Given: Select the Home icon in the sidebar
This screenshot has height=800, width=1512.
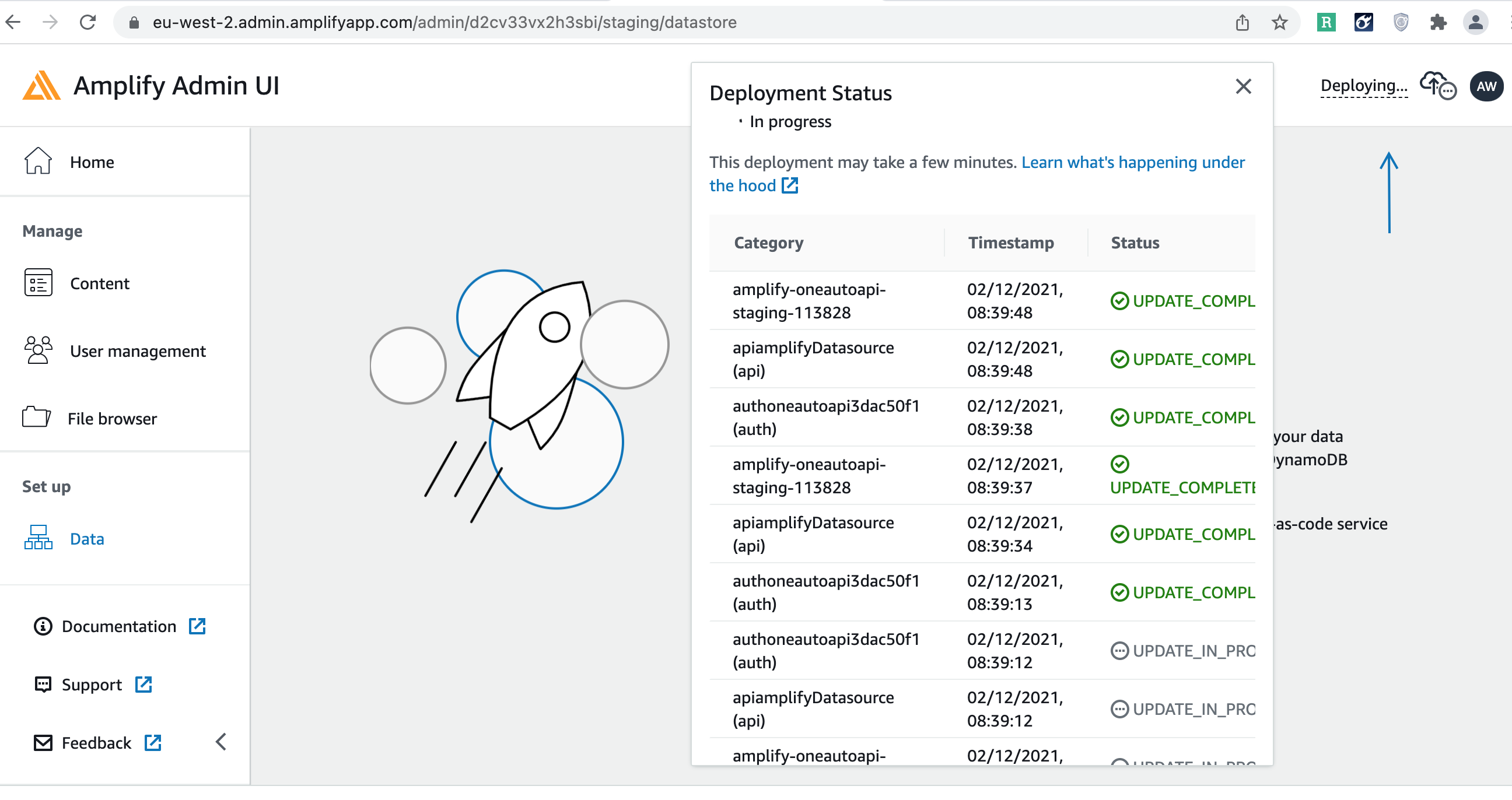Looking at the screenshot, I should click(37, 162).
